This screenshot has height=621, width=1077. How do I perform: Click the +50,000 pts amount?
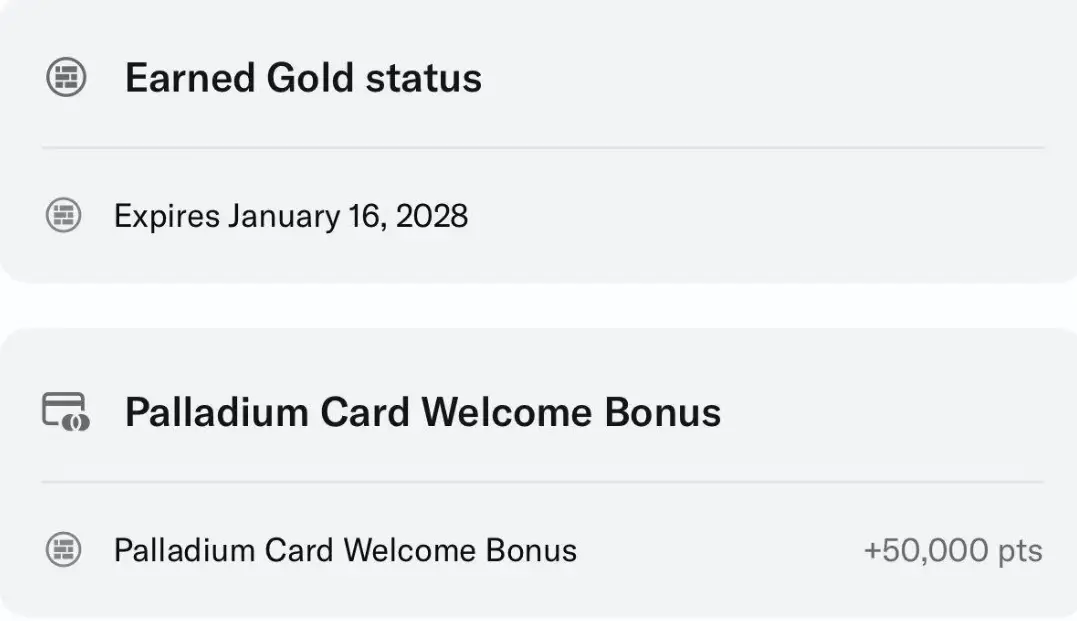[952, 550]
